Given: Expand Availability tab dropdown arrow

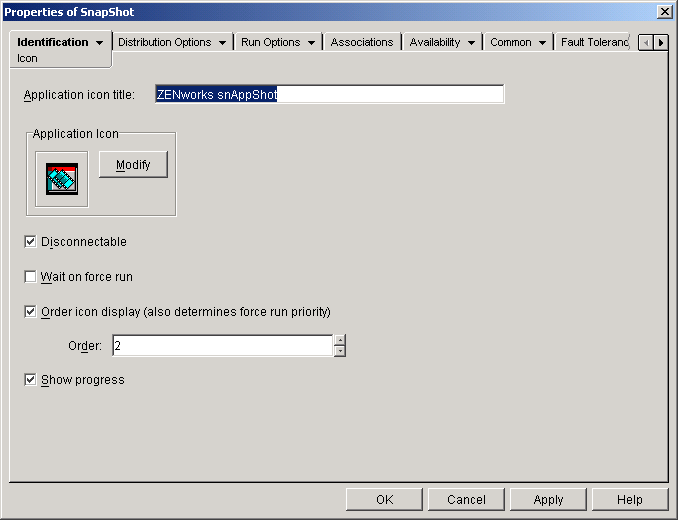Looking at the screenshot, I should (471, 43).
